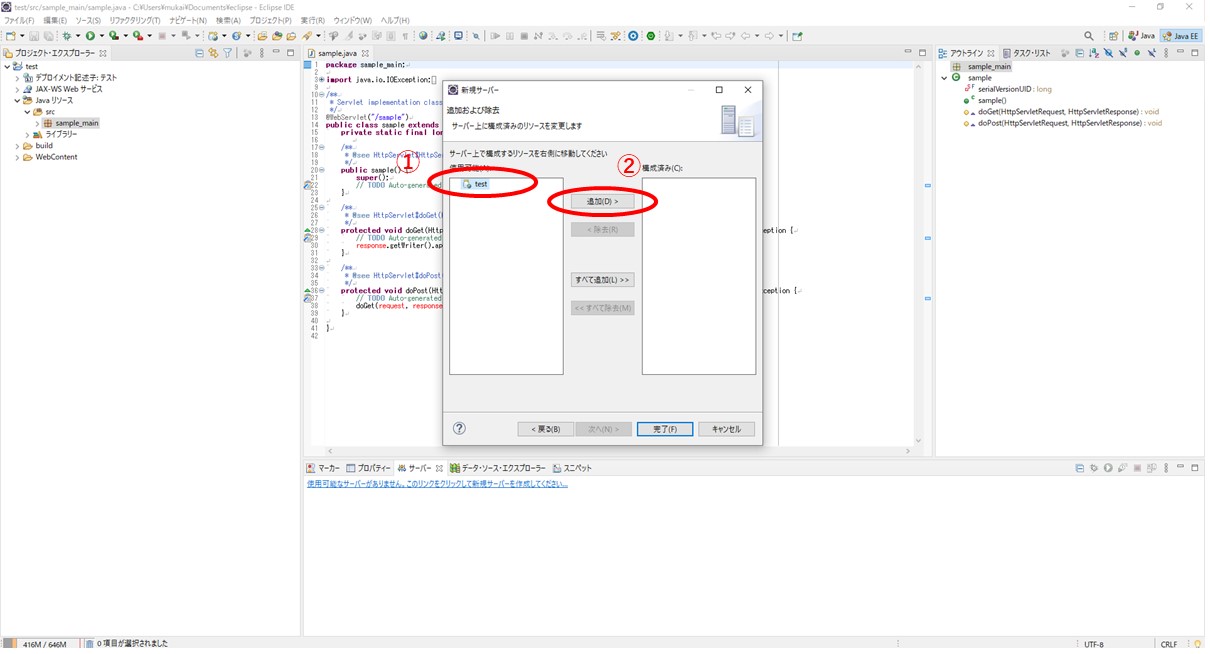Expand JAX-WS Web サービス node
The height and width of the screenshot is (654, 1210).
18,89
